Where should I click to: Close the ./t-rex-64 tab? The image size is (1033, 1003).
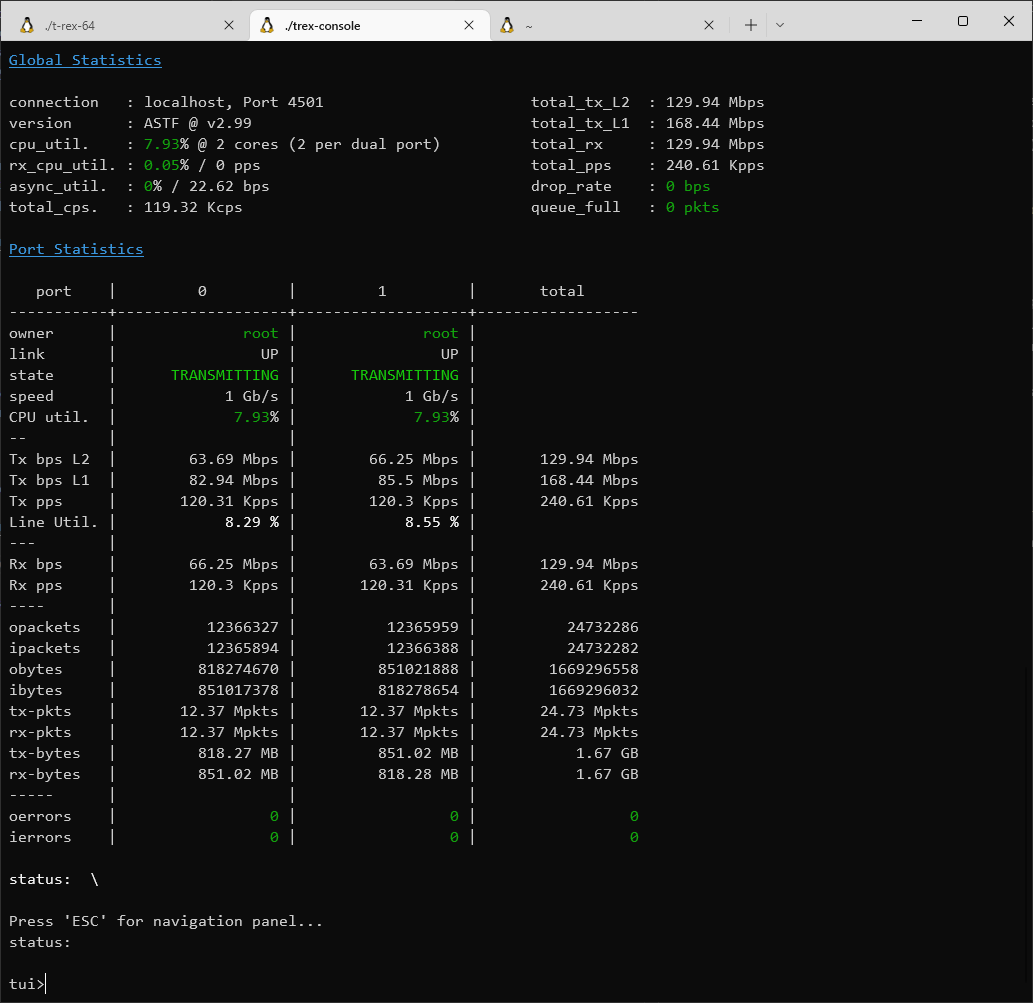tap(229, 26)
